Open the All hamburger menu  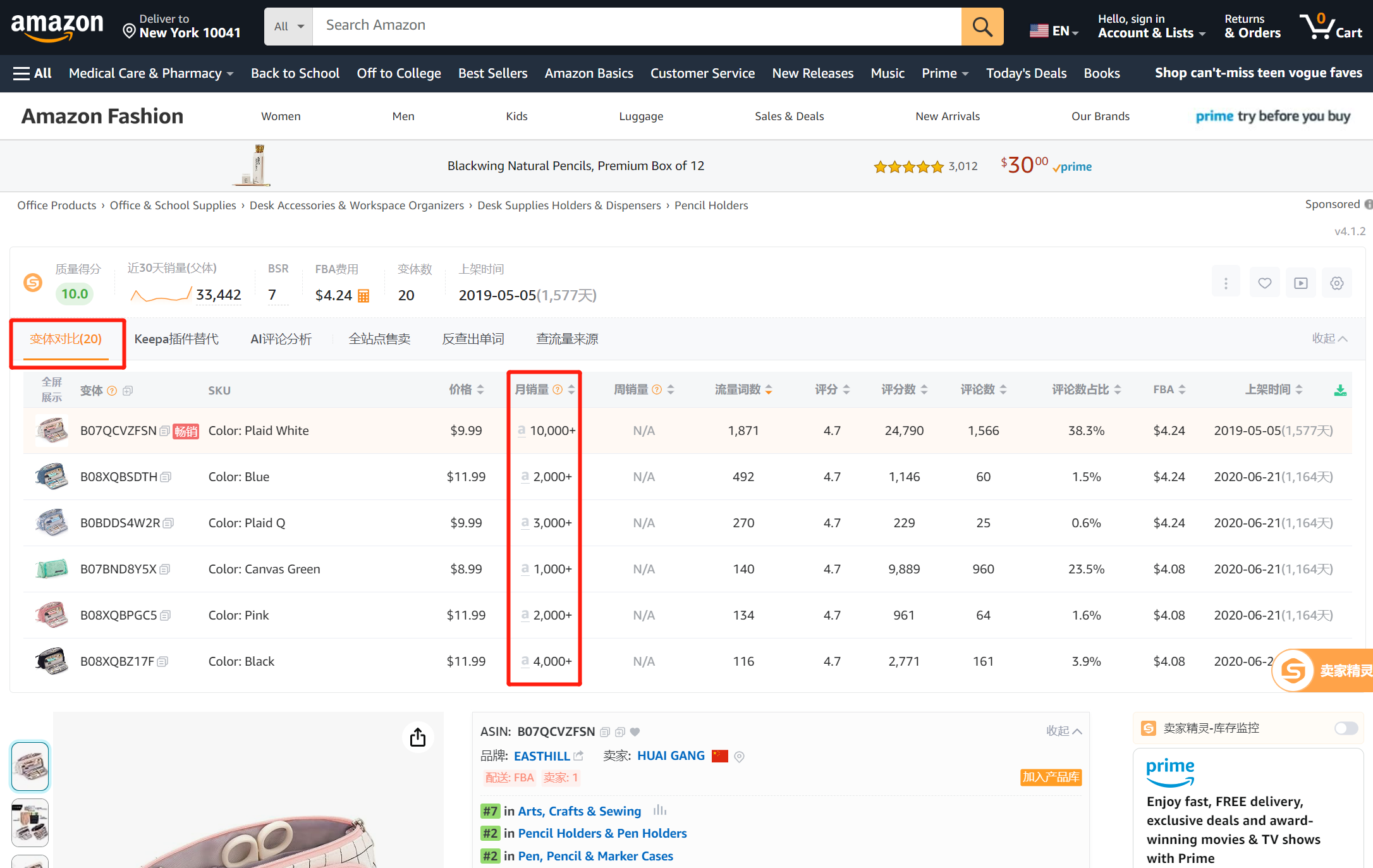point(32,73)
